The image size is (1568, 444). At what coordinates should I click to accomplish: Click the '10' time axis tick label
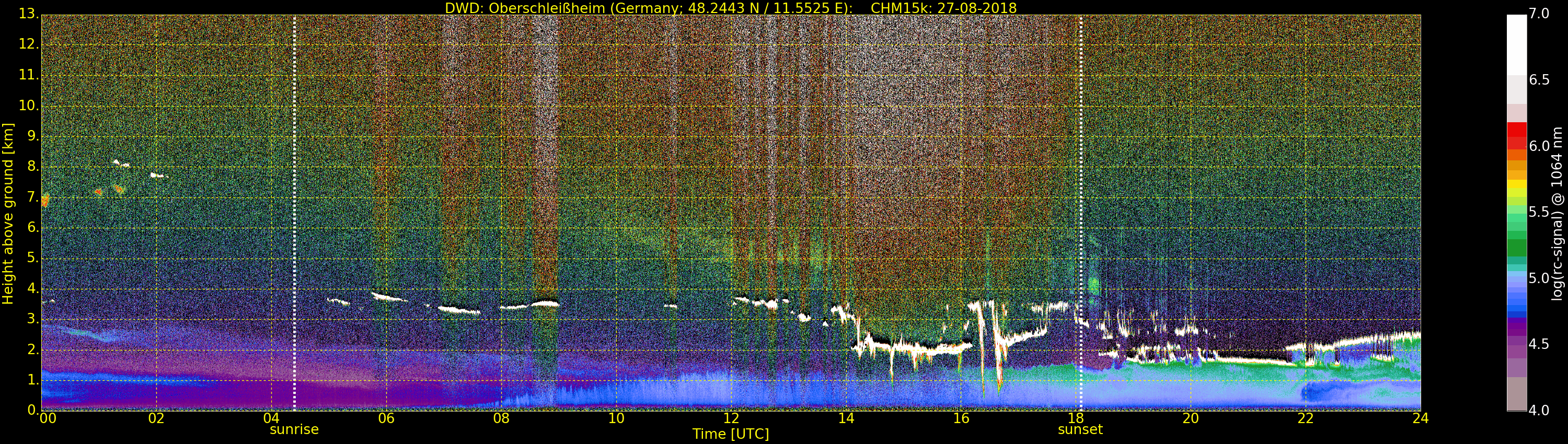[x=616, y=418]
